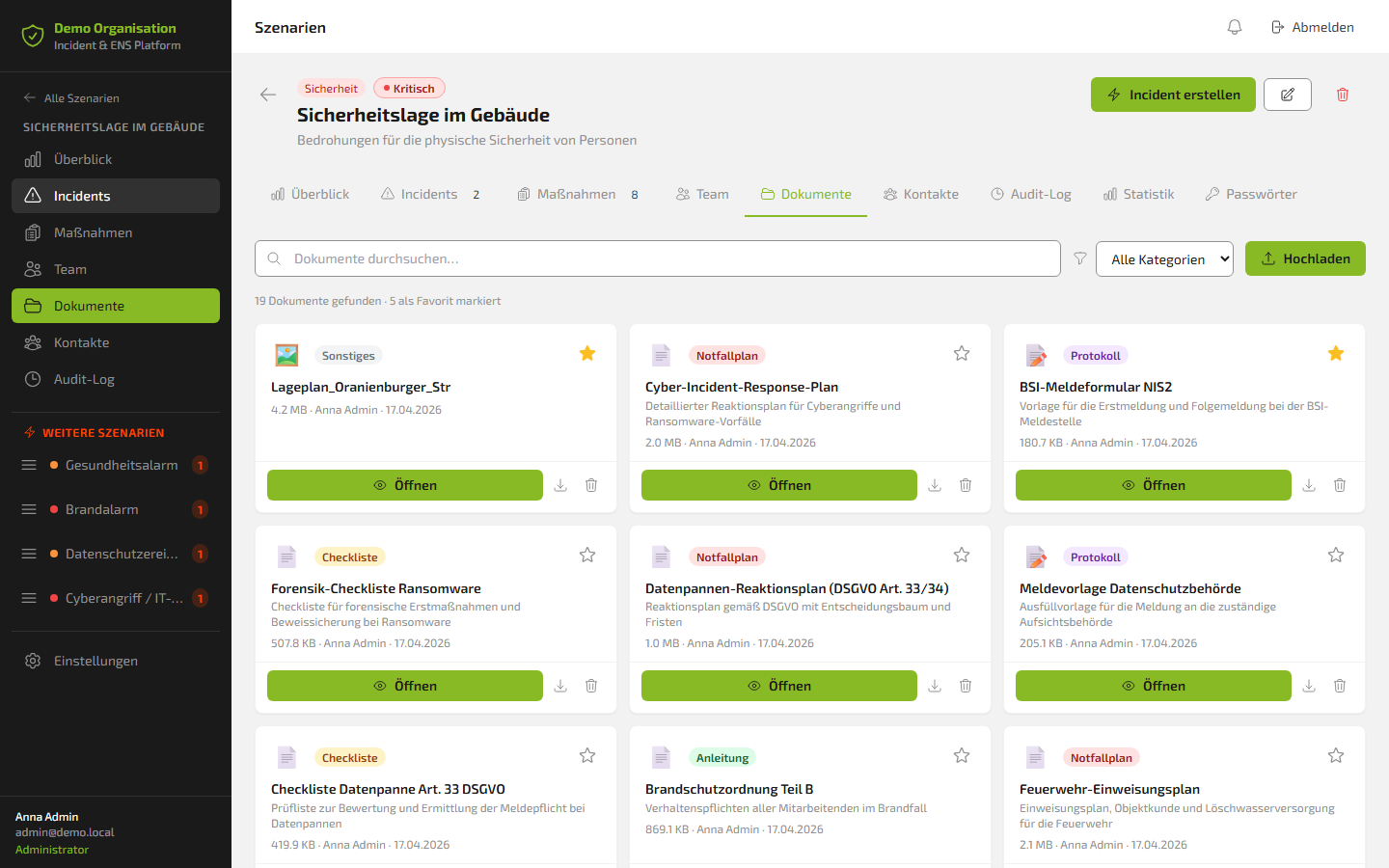Click Demo Organisation shield logo
This screenshot has height=868, width=1389.
tap(33, 37)
